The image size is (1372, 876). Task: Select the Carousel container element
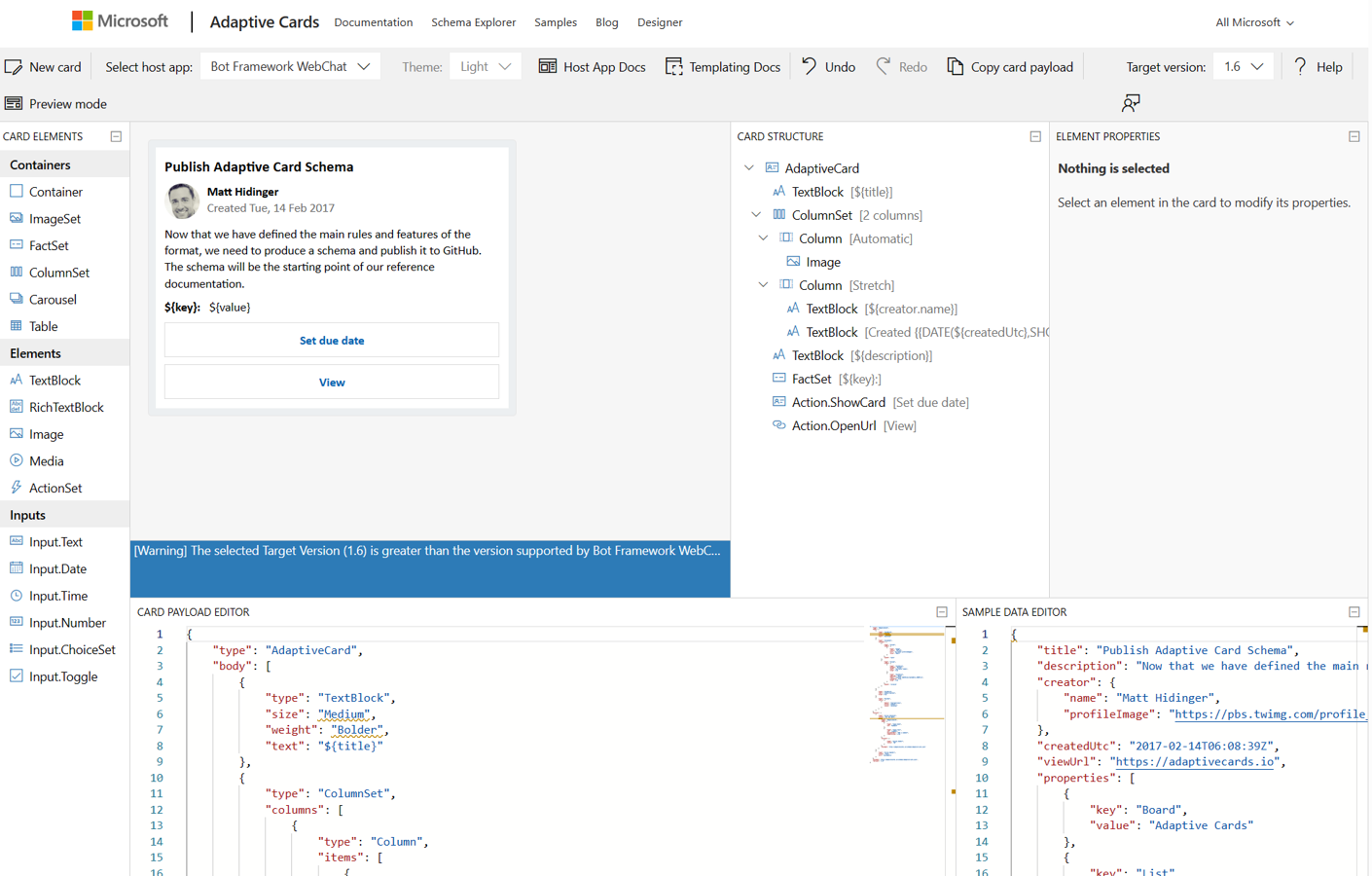(53, 300)
